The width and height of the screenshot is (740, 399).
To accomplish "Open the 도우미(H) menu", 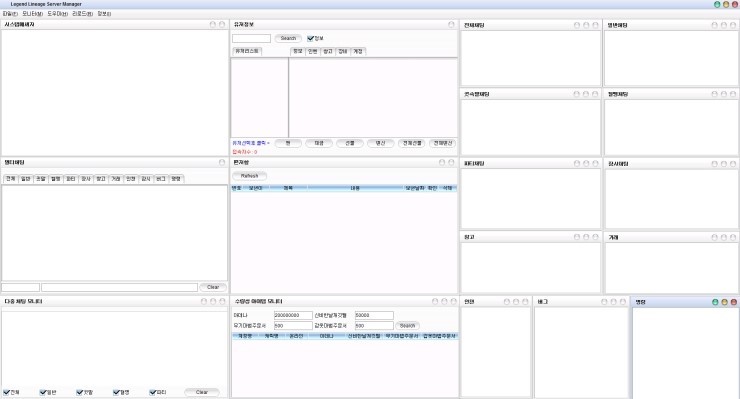I will [58, 14].
